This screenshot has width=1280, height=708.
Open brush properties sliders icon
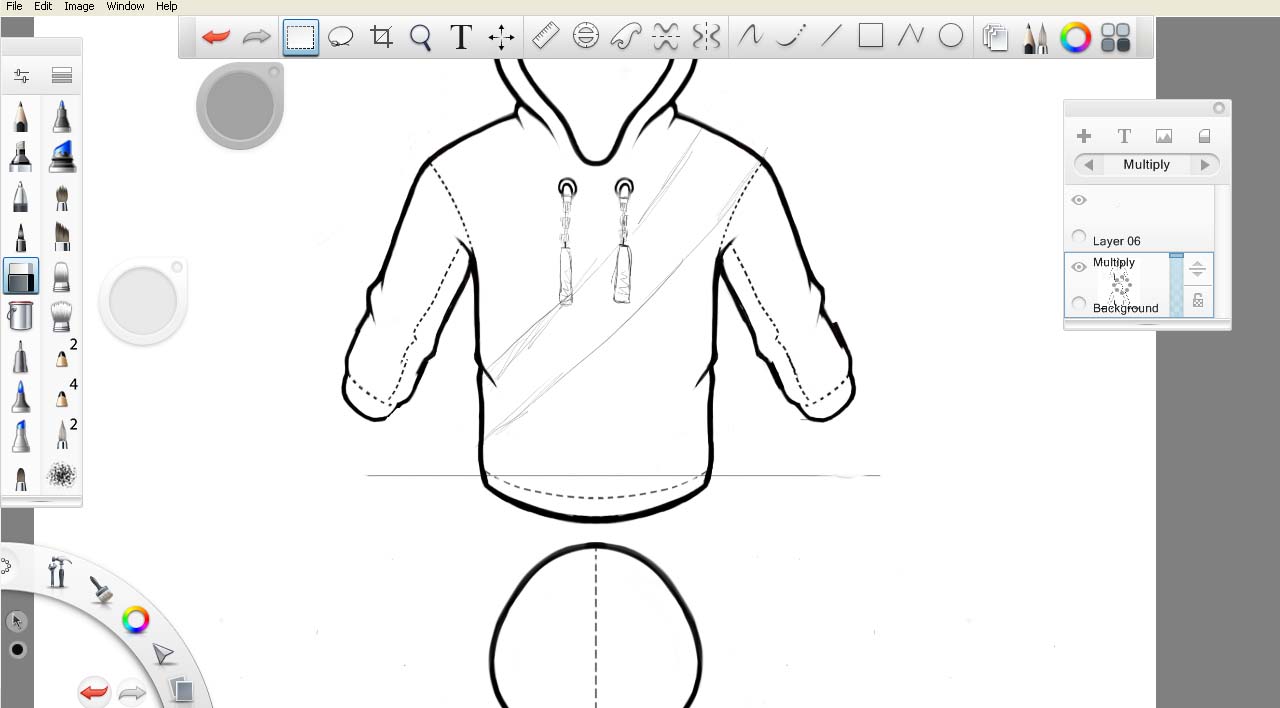click(x=21, y=76)
